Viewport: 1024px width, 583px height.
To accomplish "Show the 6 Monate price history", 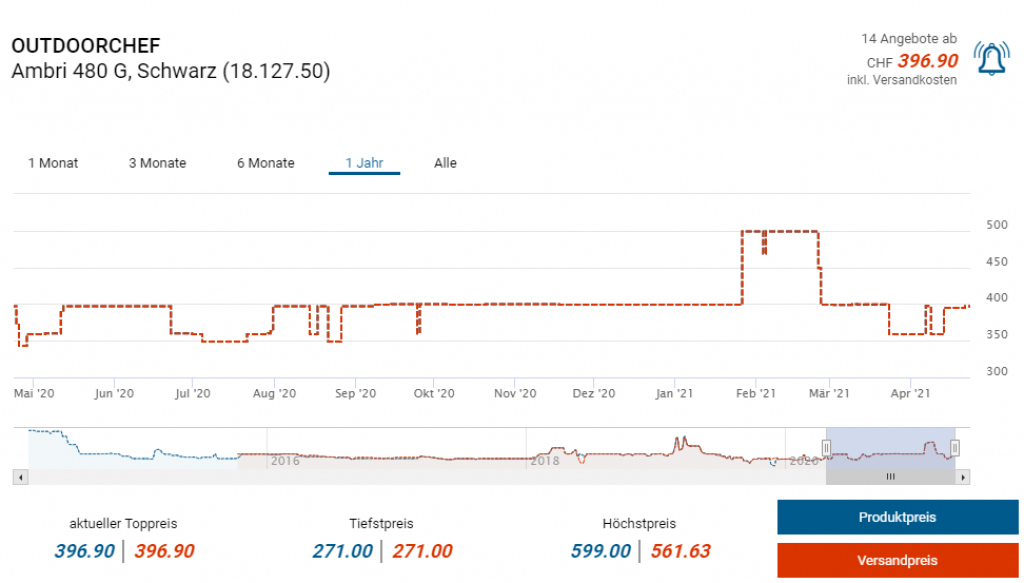I will (x=265, y=163).
